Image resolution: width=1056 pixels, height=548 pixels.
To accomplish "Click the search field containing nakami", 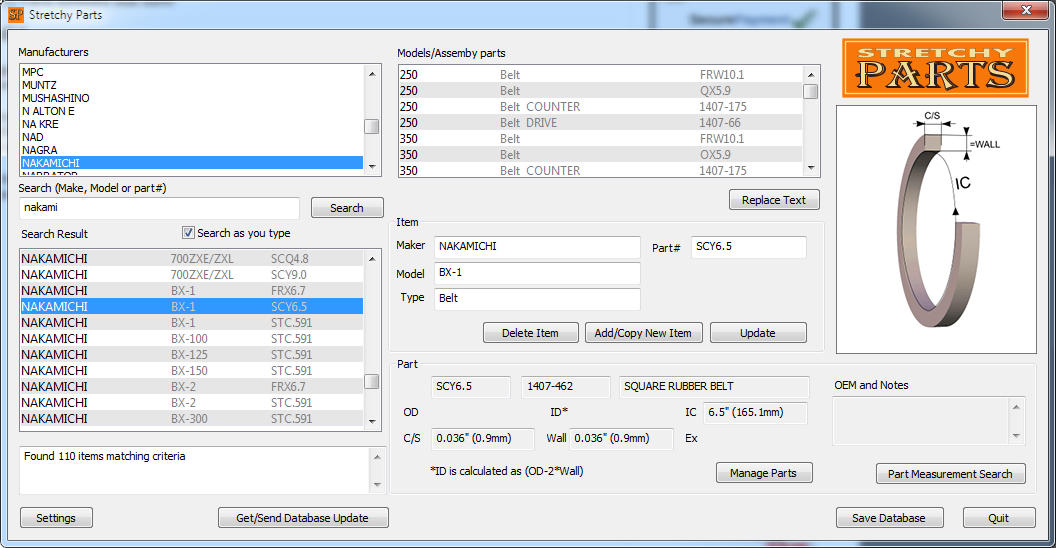I will 159,208.
